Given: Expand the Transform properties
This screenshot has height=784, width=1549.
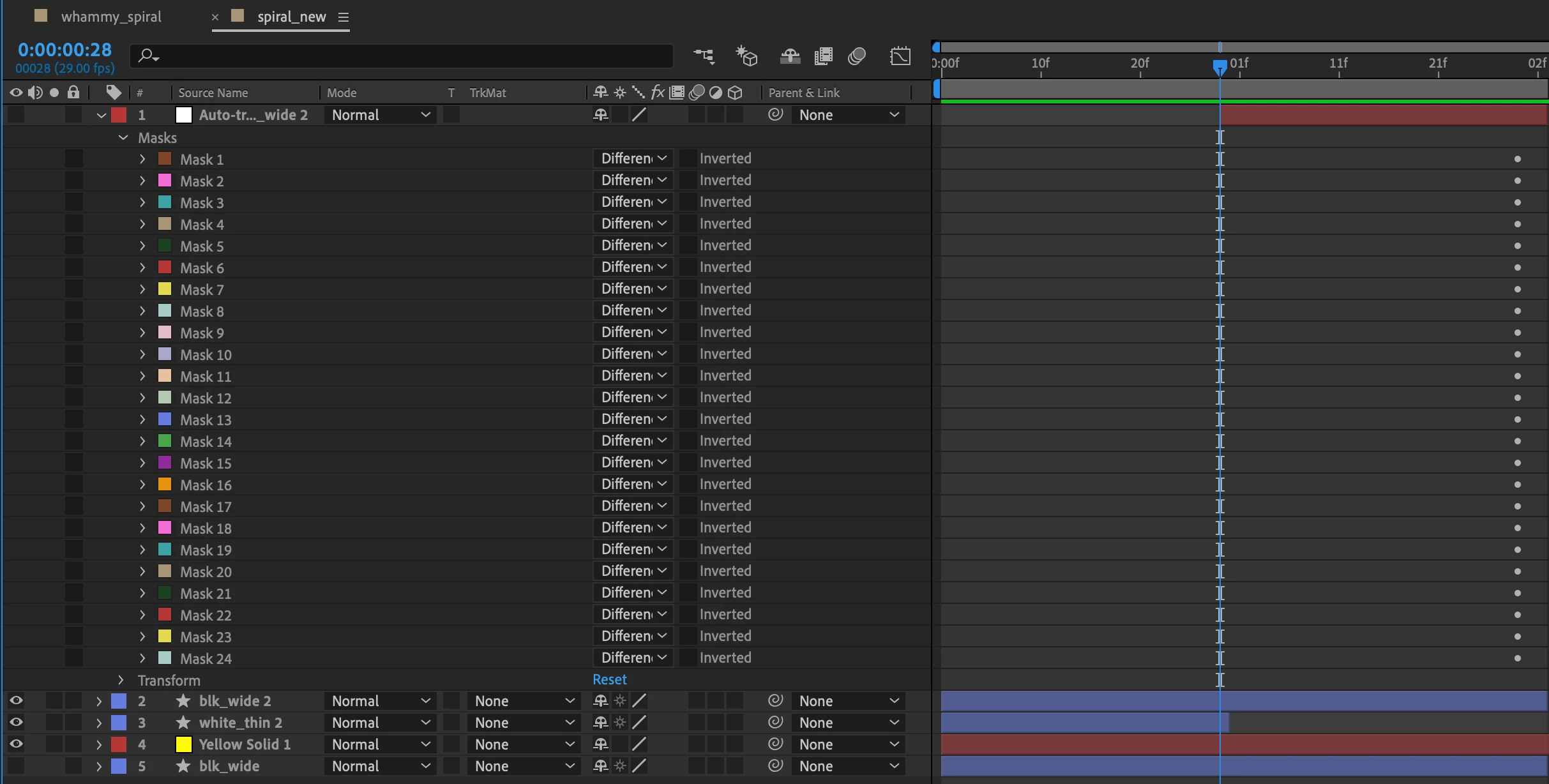Looking at the screenshot, I should (121, 680).
